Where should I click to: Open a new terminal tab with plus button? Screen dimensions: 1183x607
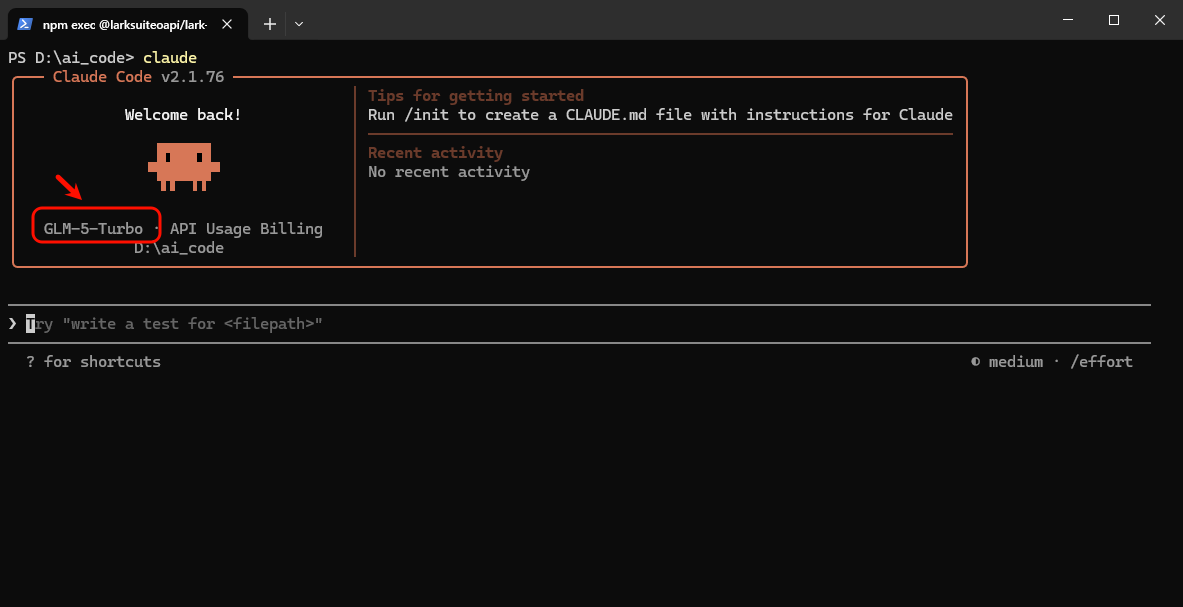coord(269,24)
